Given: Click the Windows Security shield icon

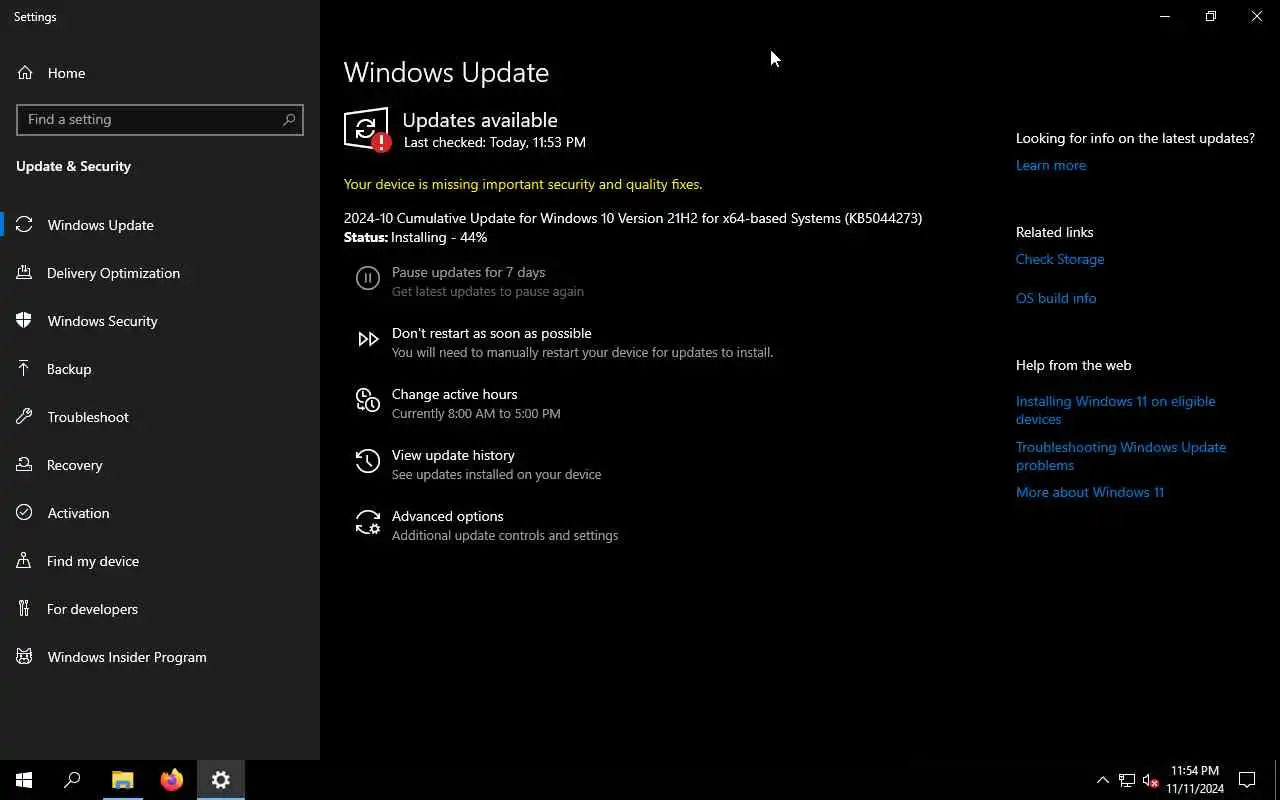Looking at the screenshot, I should click(25, 321).
